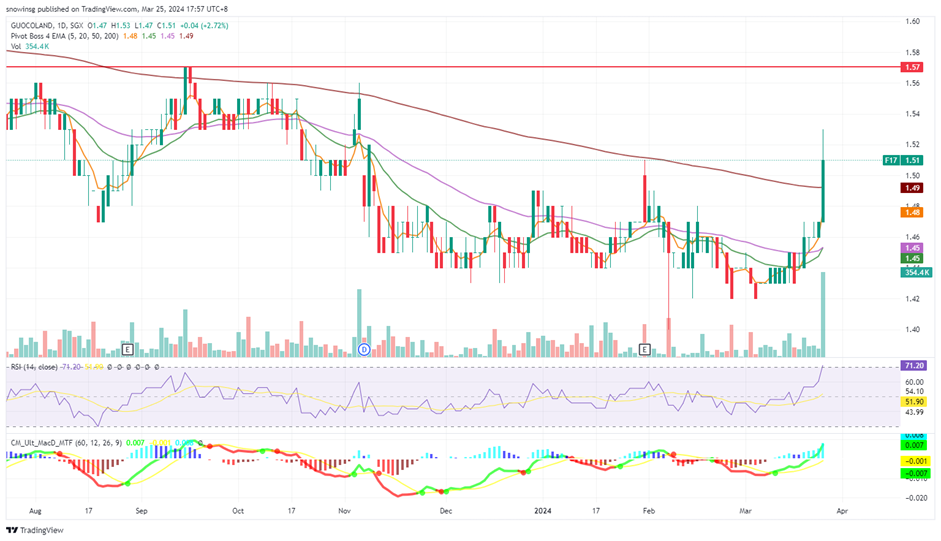Click the C1.51 close value in legend
The width and height of the screenshot is (941, 541).
166,26
